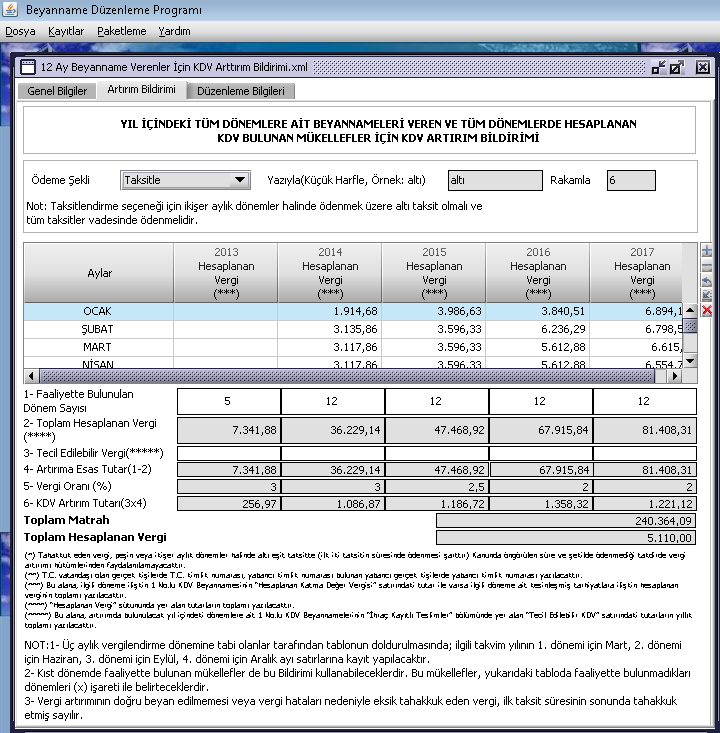The width and height of the screenshot is (720, 733).
Task: Click the icon between the undo arrow and red X
Action: [x=706, y=295]
